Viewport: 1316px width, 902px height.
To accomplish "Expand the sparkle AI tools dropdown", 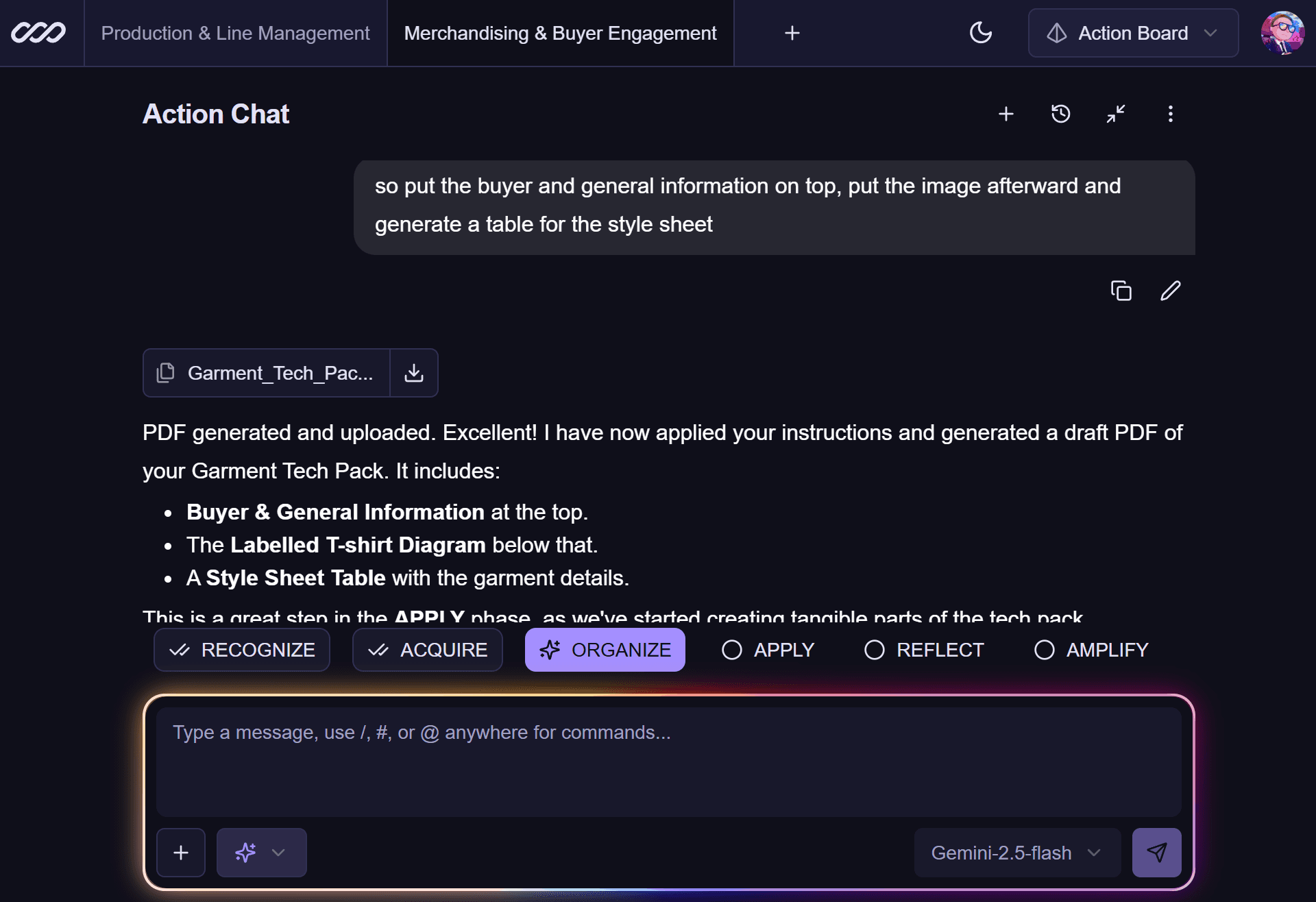I will [x=261, y=853].
